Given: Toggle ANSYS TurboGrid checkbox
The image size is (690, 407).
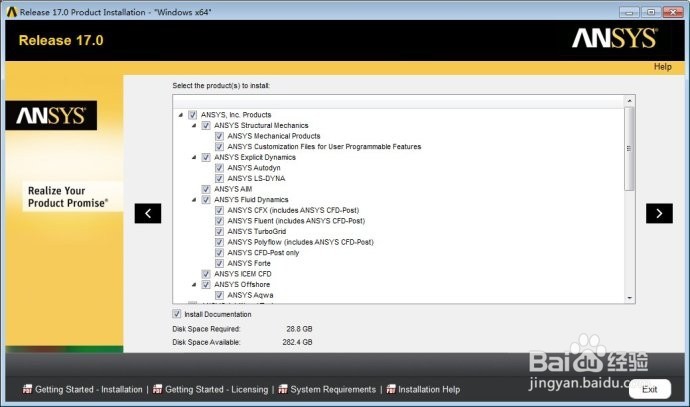Looking at the screenshot, I should point(219,231).
